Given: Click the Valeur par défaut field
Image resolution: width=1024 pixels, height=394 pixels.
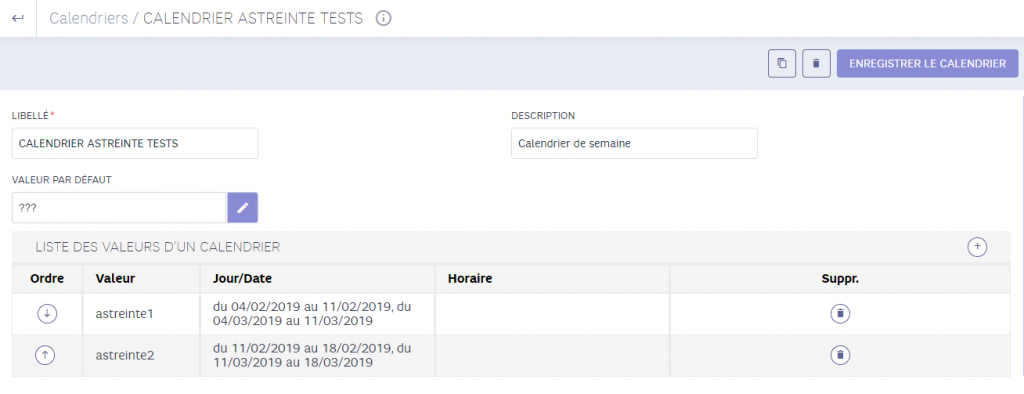Looking at the screenshot, I should click(x=120, y=208).
